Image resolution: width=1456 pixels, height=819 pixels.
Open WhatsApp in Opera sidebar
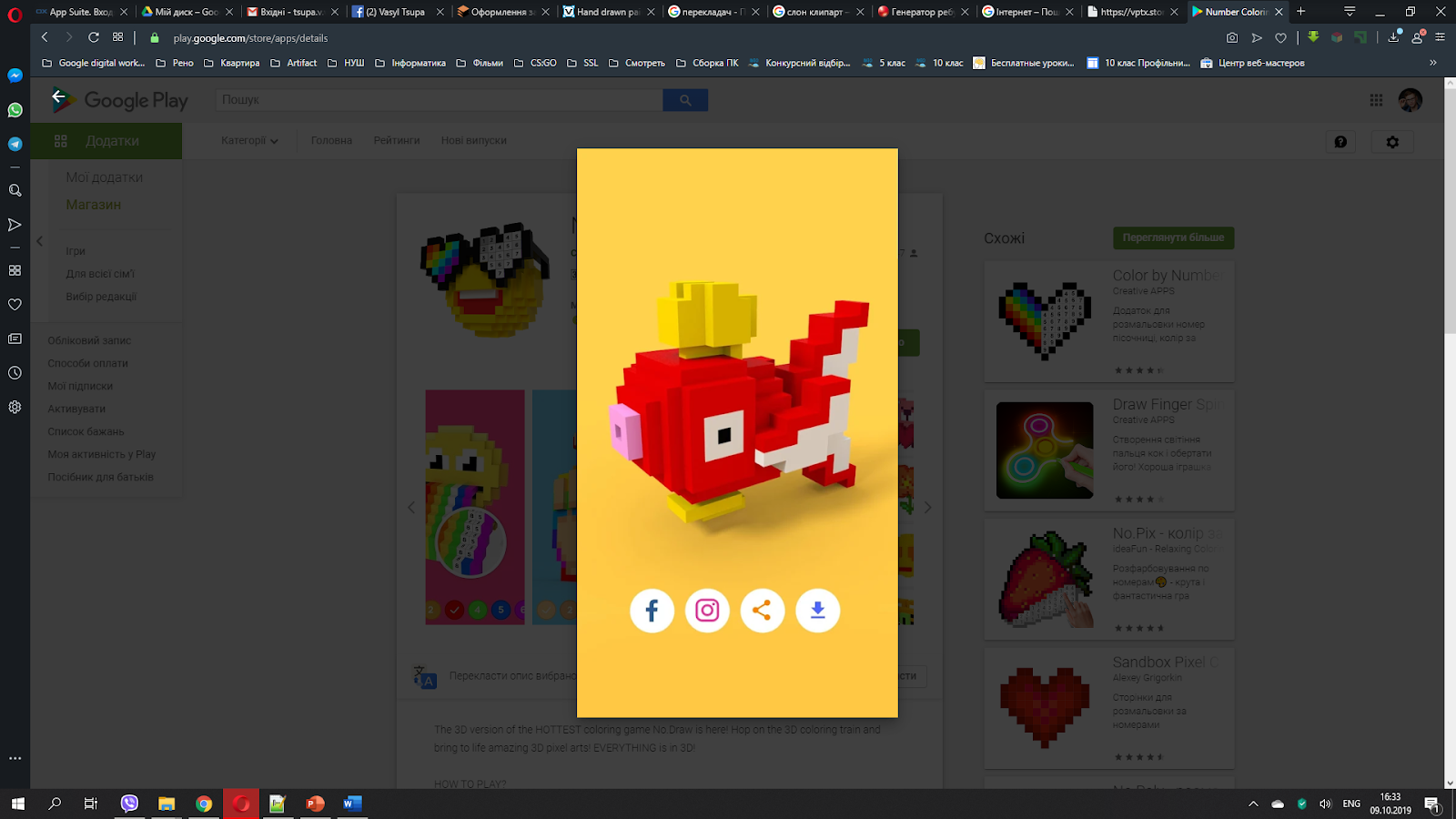15,110
